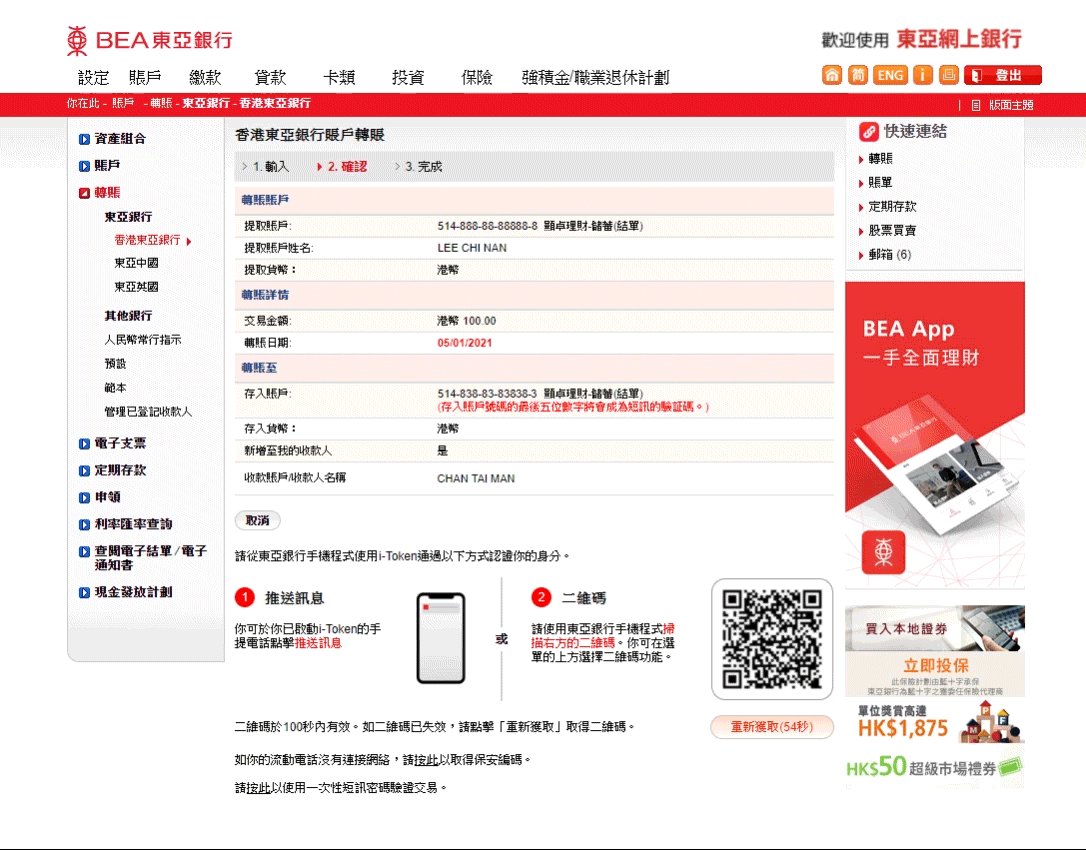
Task: Open the 投資 top menu
Action: (408, 78)
